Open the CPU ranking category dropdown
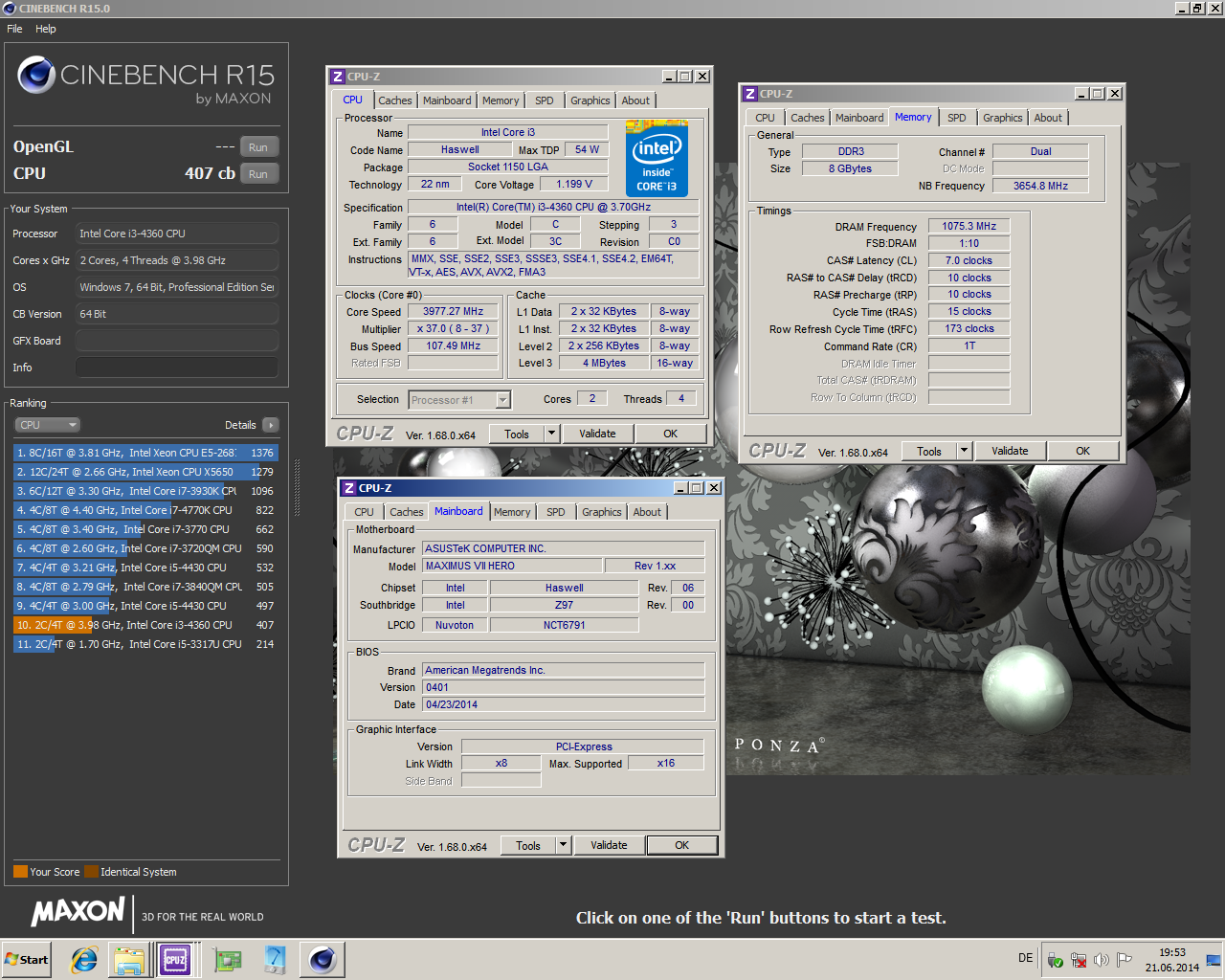 coord(47,425)
